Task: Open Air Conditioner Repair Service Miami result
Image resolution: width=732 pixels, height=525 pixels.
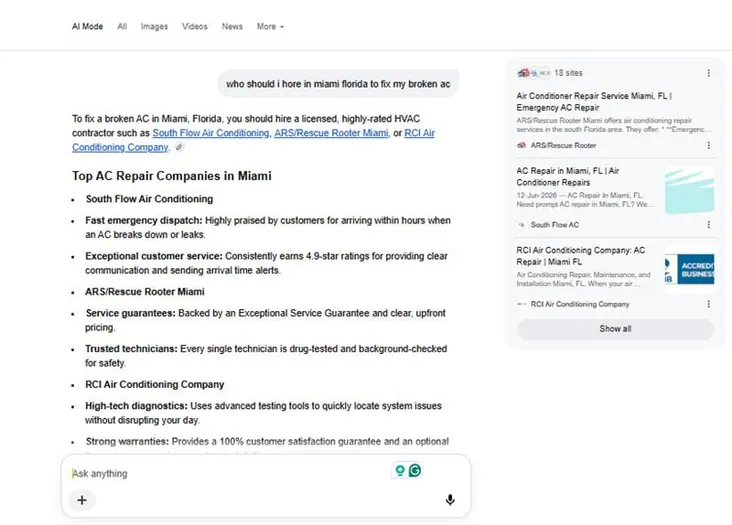Action: coord(594,102)
